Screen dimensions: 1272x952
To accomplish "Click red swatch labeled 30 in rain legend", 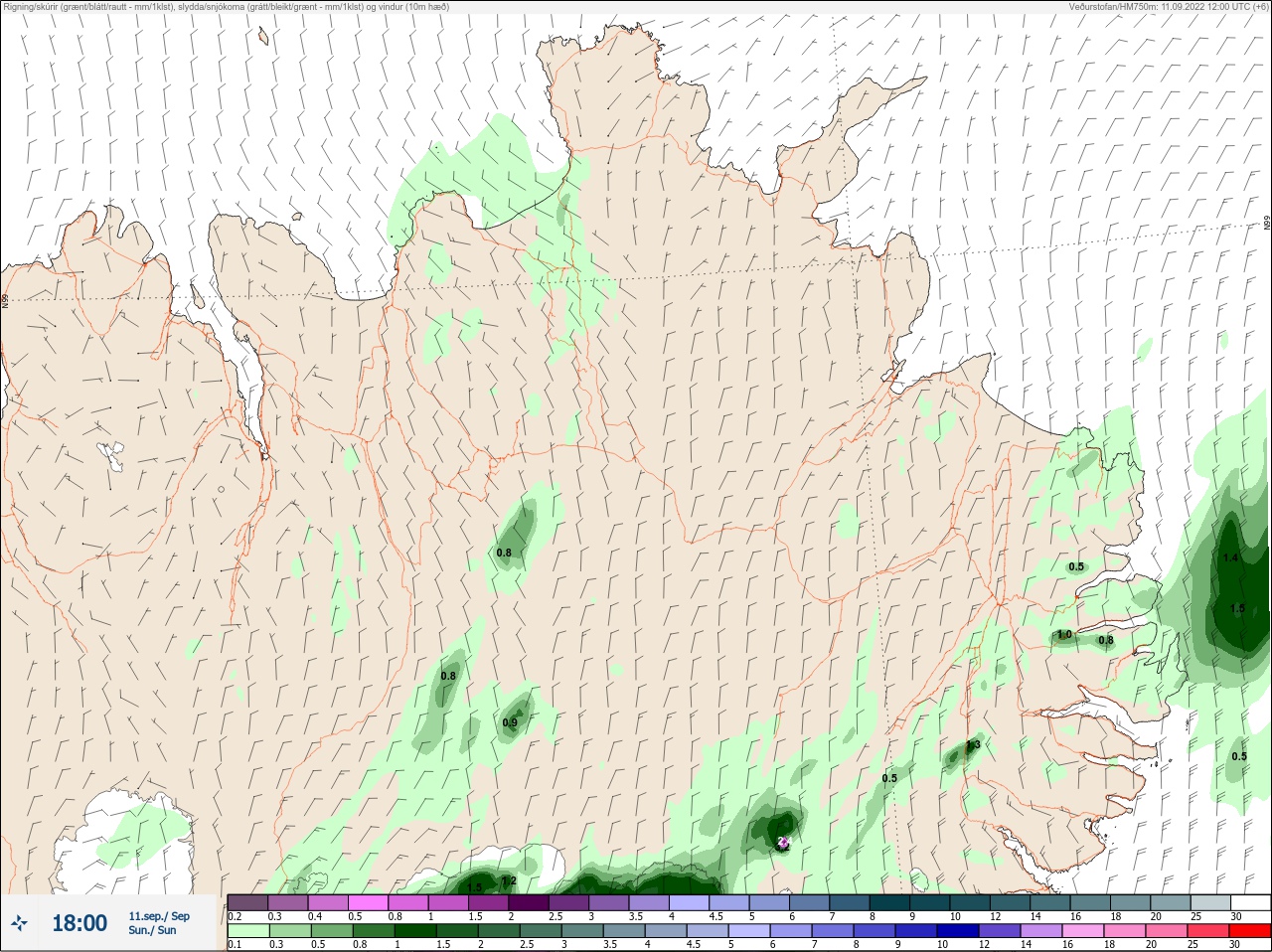I will tap(1250, 931).
